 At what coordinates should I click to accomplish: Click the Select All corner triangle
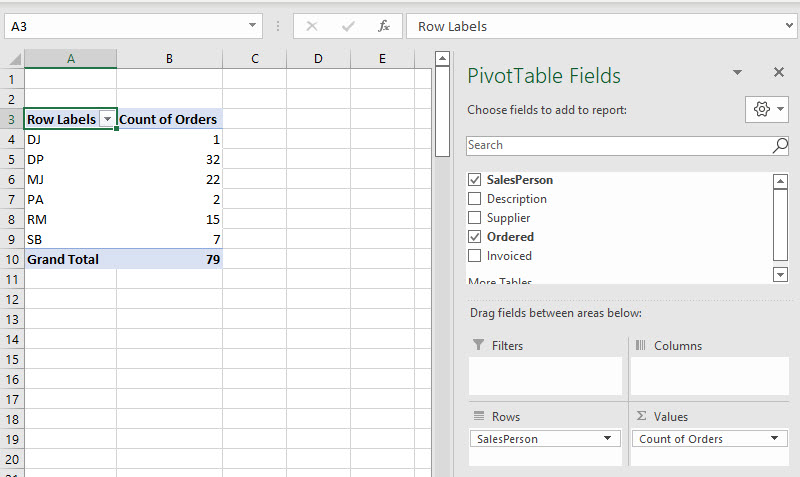[x=12, y=59]
